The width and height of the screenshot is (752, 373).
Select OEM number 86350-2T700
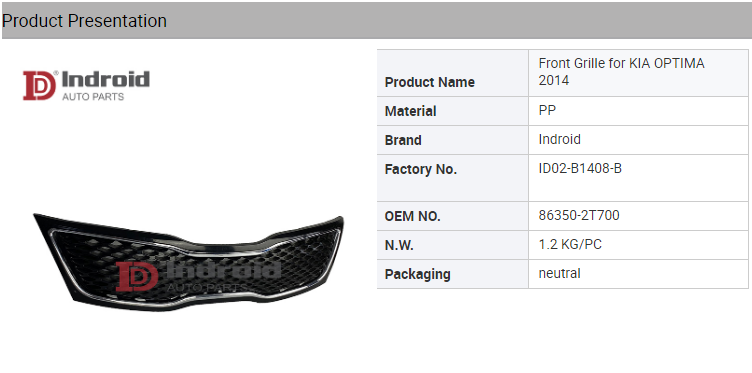579,216
